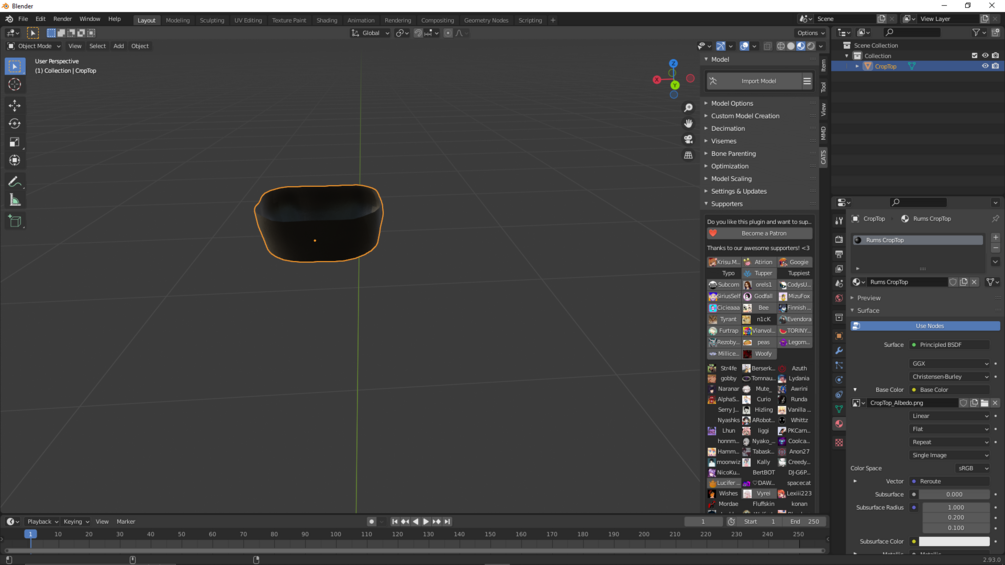Switch orthographic perspective grid icon

688,155
